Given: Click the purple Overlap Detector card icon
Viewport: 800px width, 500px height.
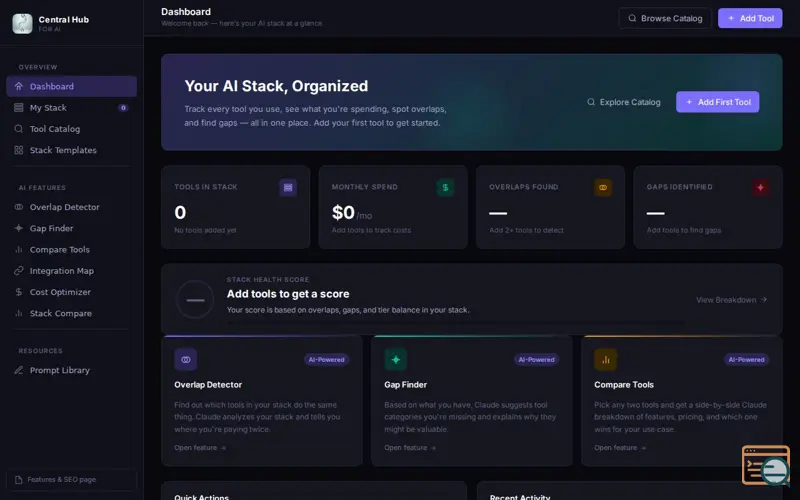Looking at the screenshot, I should click(186, 360).
